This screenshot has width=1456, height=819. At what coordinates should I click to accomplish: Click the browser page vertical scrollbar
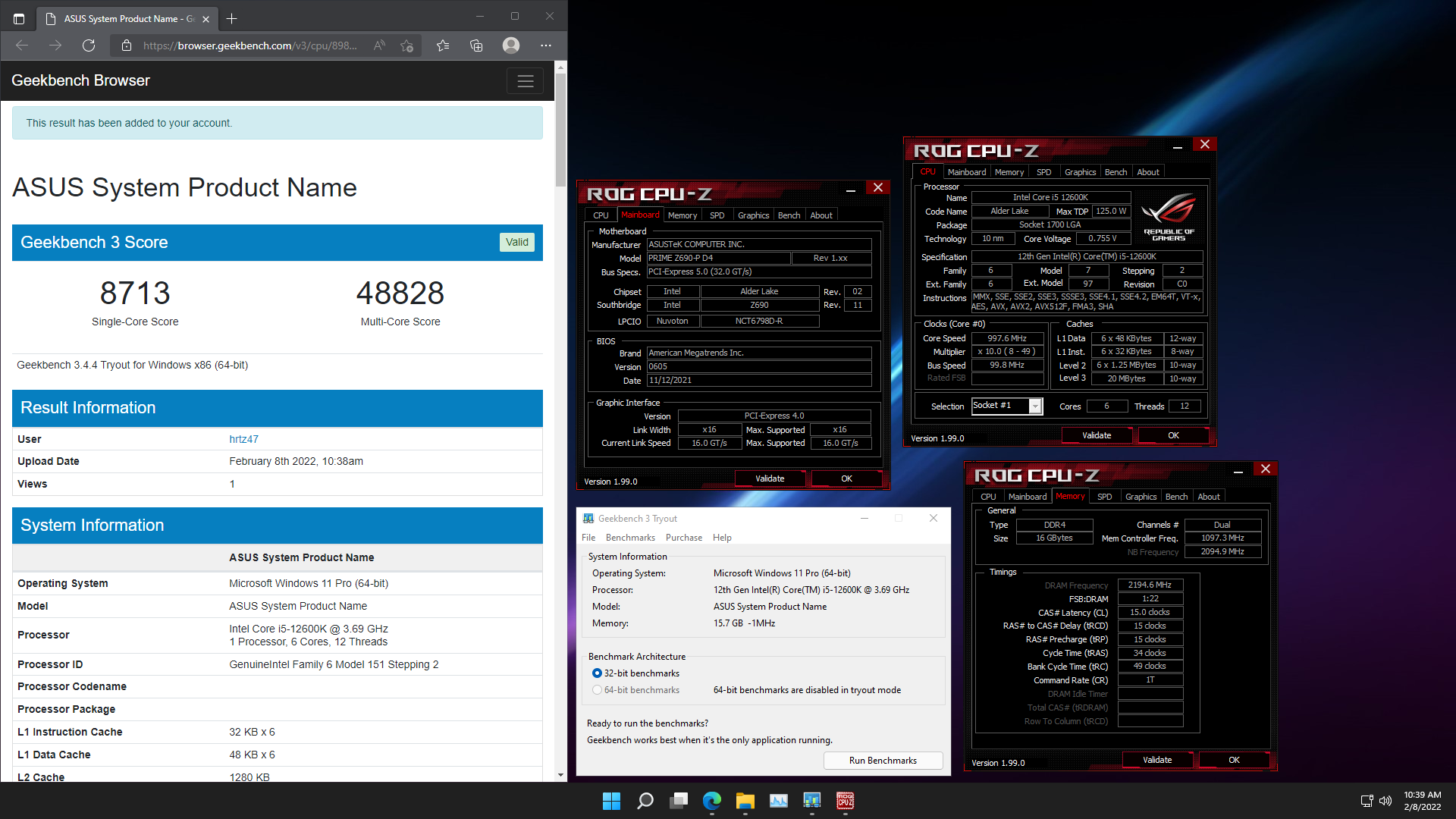(561, 129)
